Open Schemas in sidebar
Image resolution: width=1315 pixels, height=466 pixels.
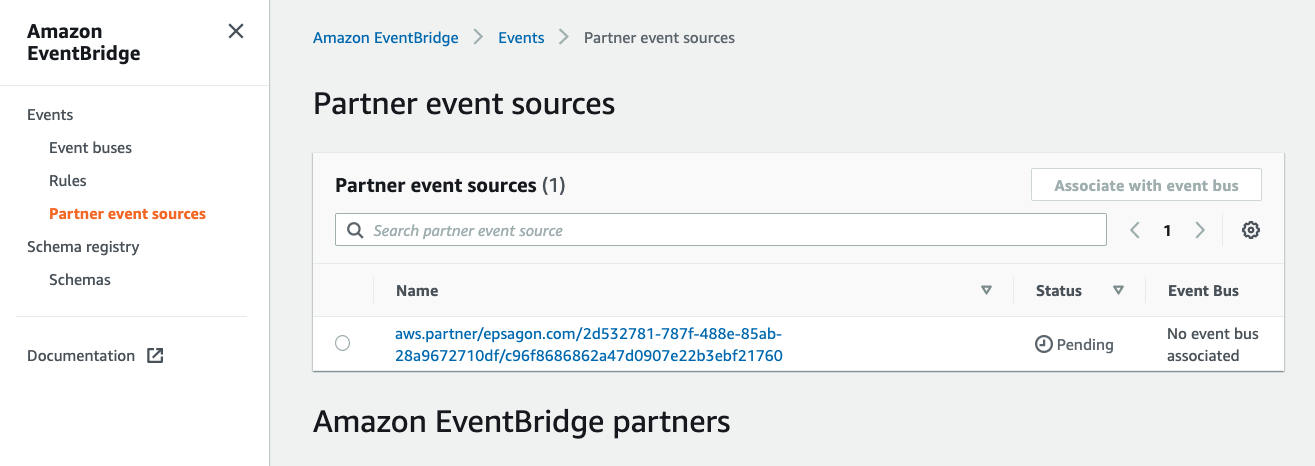coord(80,280)
